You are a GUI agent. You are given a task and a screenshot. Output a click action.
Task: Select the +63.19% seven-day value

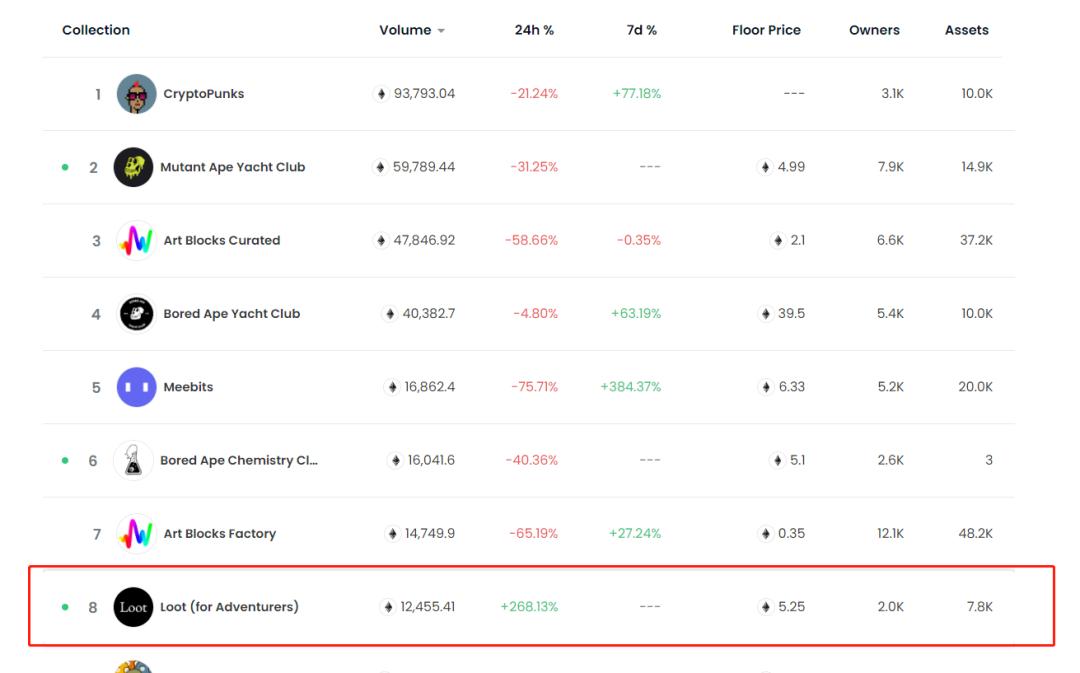pos(636,313)
